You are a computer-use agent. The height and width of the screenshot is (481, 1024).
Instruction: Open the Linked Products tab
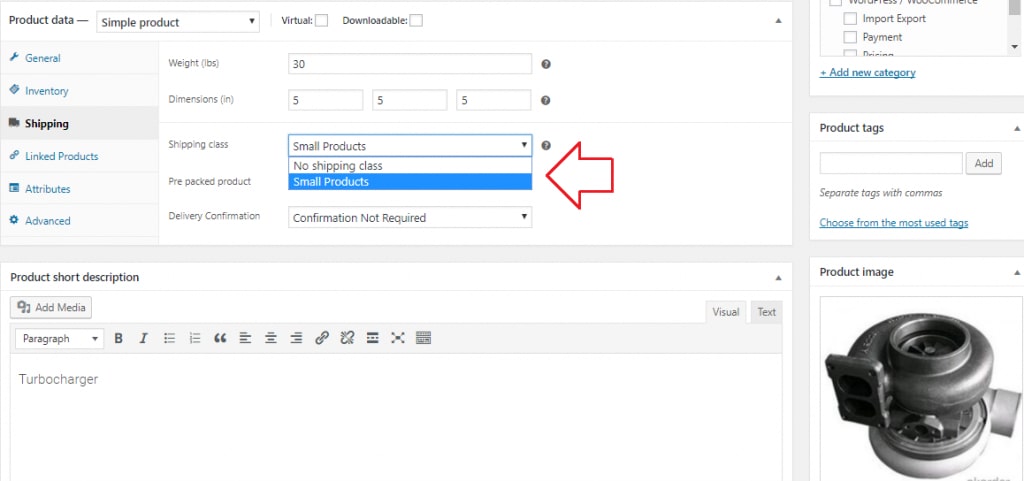pos(79,156)
